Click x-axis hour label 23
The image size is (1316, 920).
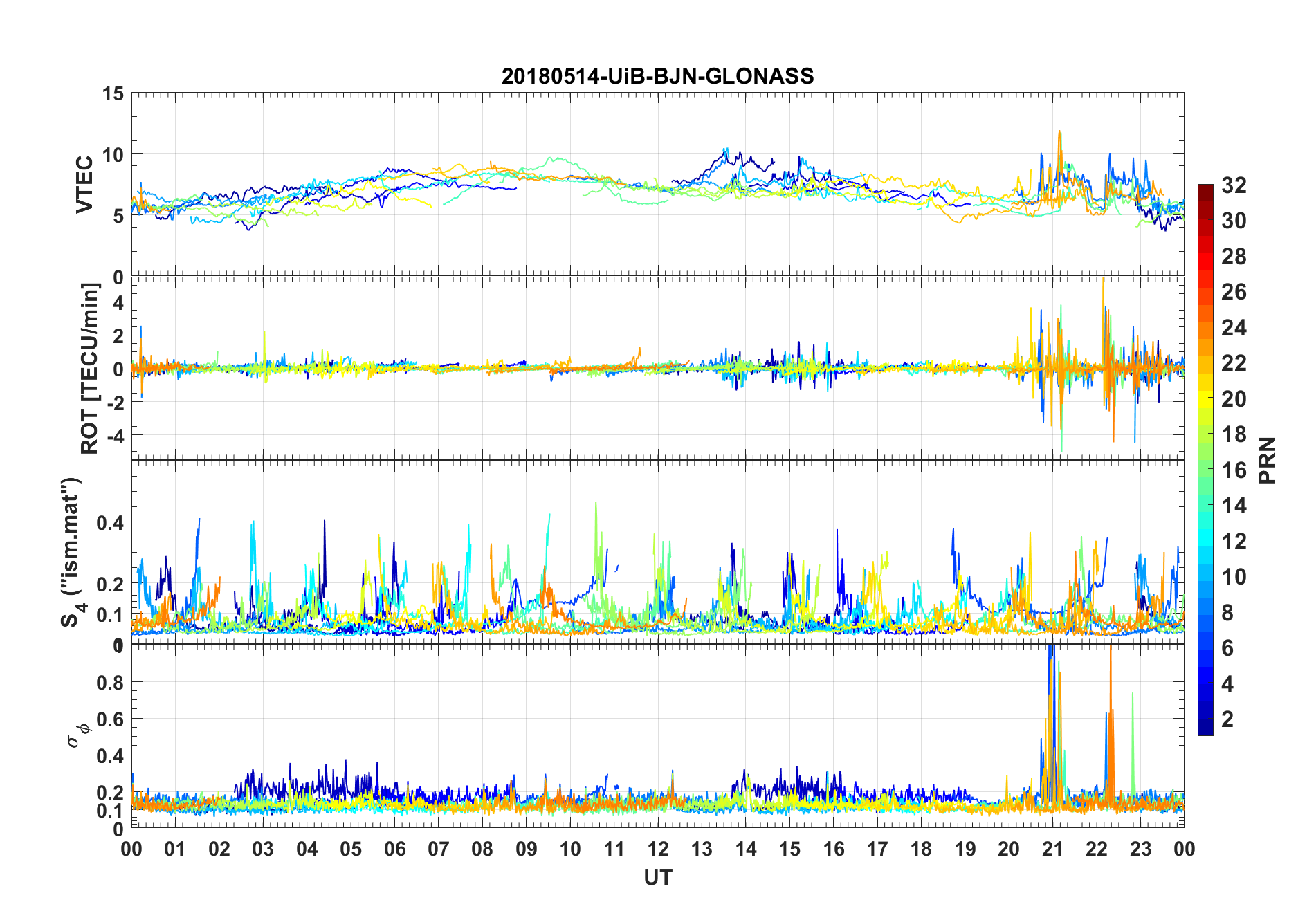pos(1140,849)
